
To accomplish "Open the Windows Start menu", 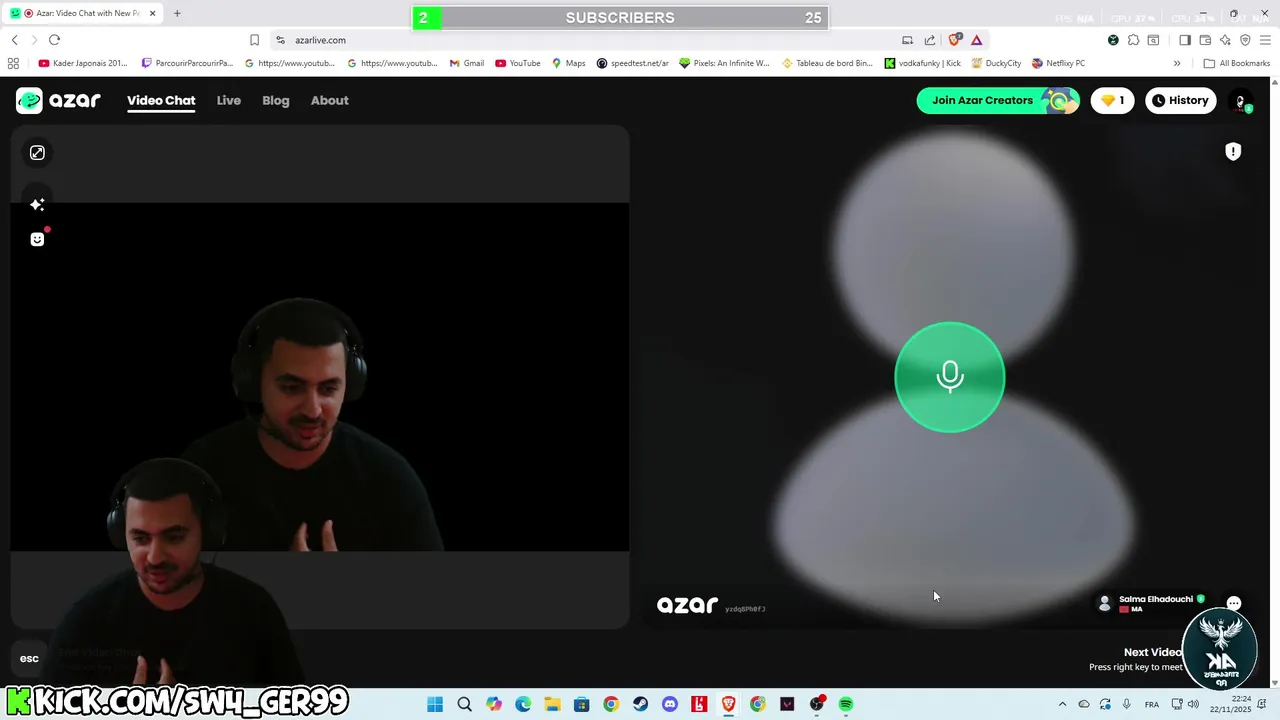I will point(435,704).
